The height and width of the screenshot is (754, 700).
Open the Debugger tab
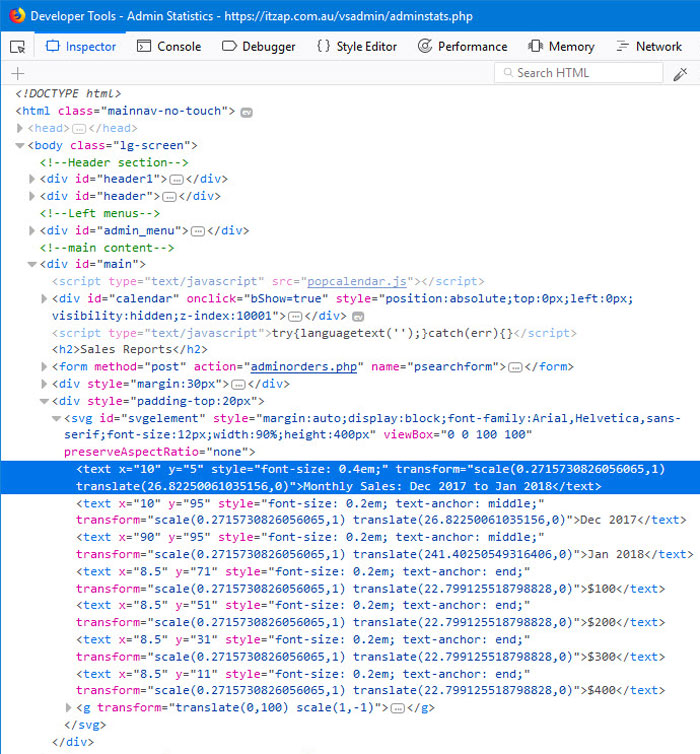[258, 46]
